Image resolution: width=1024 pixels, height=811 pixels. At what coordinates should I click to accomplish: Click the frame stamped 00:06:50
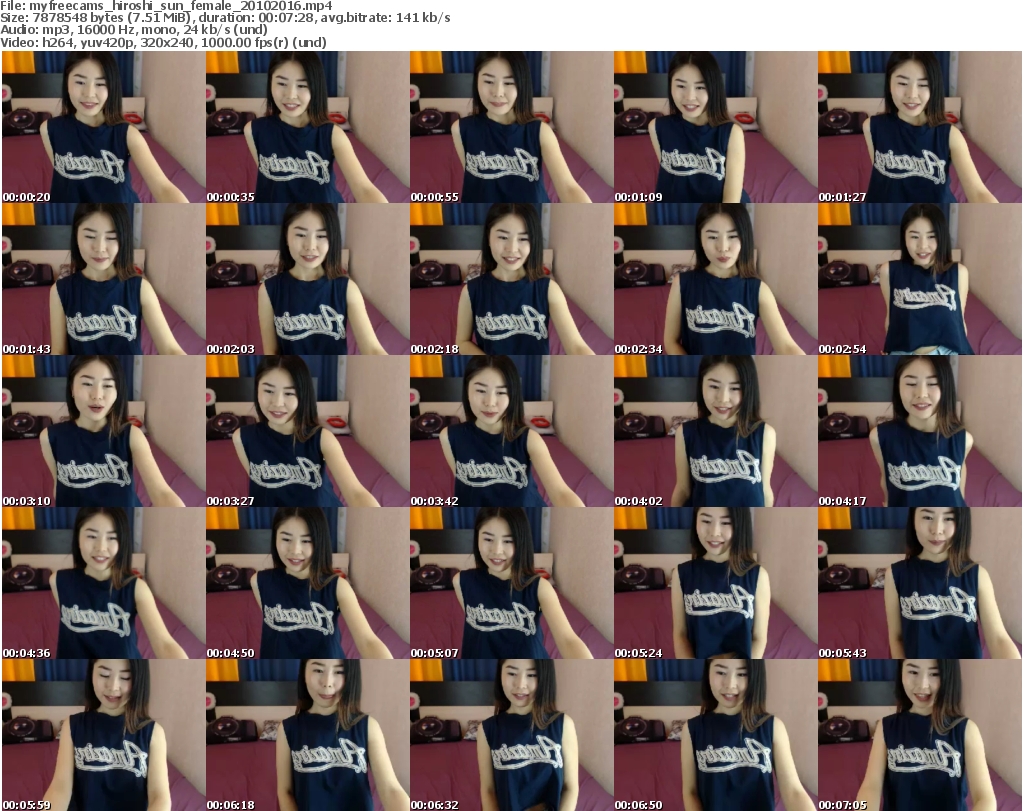[x=715, y=735]
